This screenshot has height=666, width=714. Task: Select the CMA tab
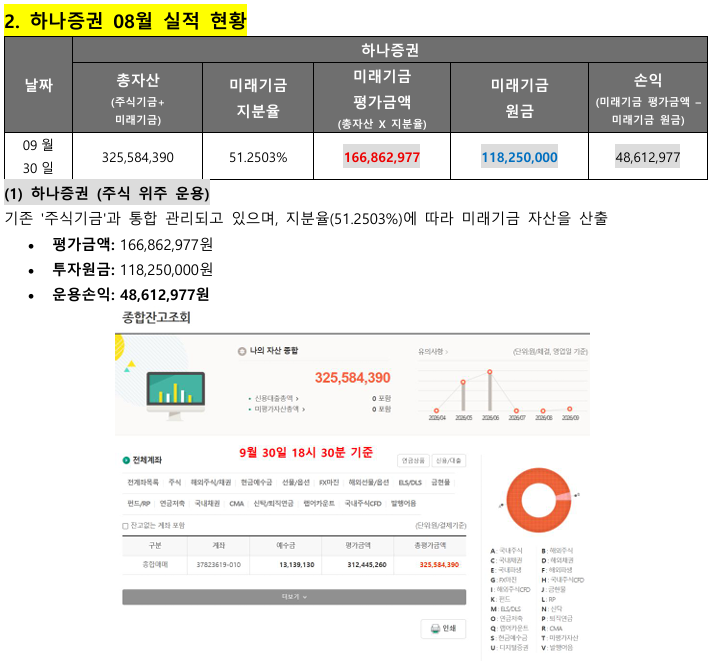(237, 503)
